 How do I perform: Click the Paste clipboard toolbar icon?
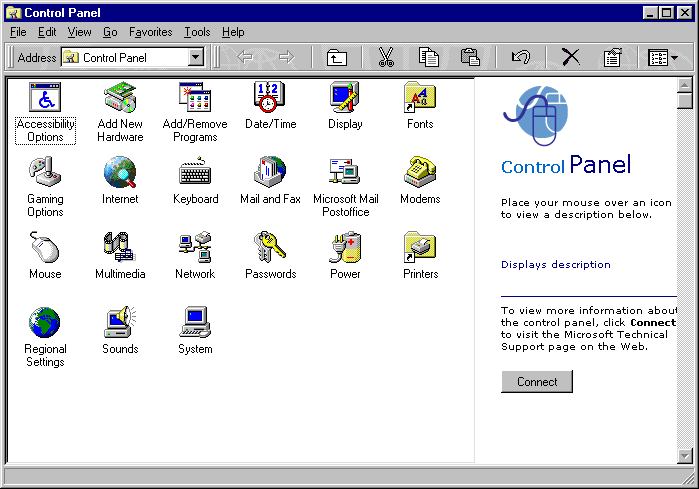click(x=470, y=58)
